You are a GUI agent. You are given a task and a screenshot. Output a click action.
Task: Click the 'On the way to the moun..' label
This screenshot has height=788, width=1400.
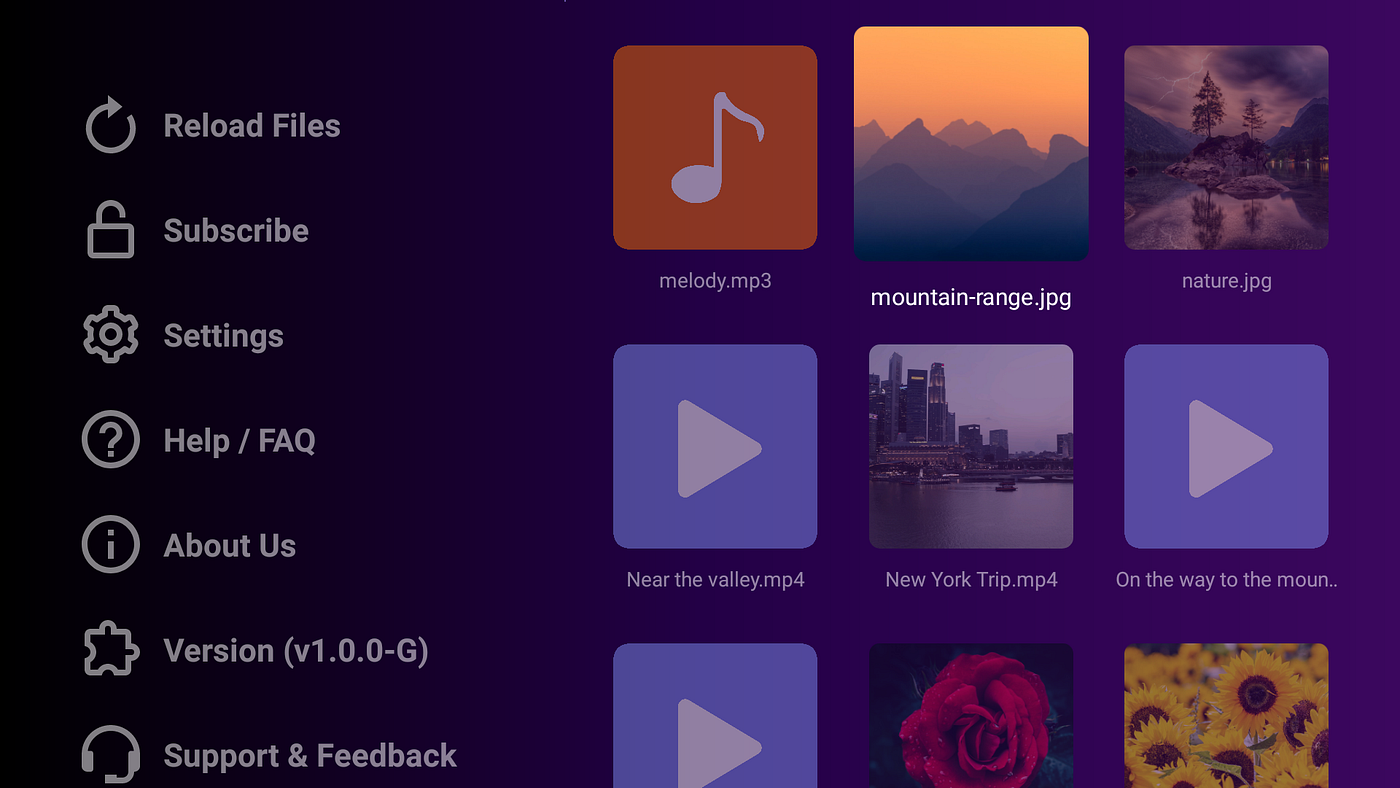pyautogui.click(x=1227, y=580)
